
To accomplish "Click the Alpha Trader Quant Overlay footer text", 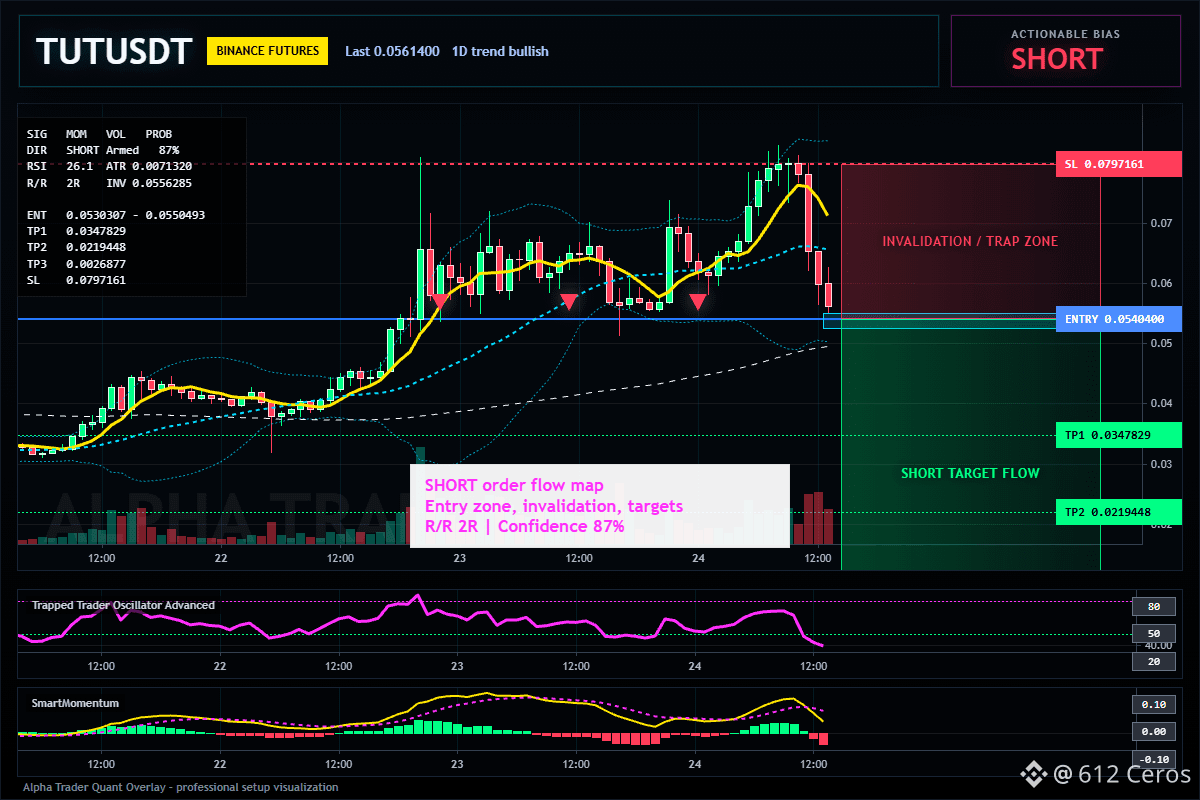I will [181, 787].
